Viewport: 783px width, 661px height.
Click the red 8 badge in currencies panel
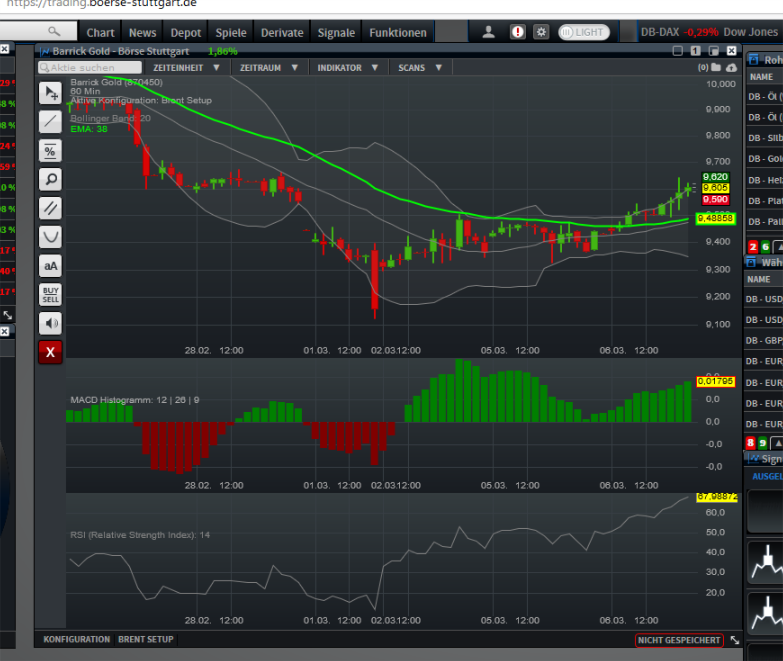(751, 443)
